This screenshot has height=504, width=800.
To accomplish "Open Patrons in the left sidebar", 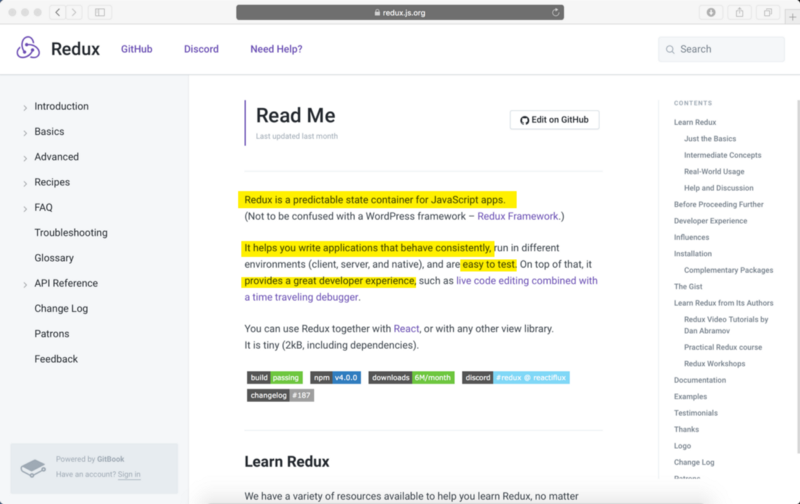I will point(52,334).
